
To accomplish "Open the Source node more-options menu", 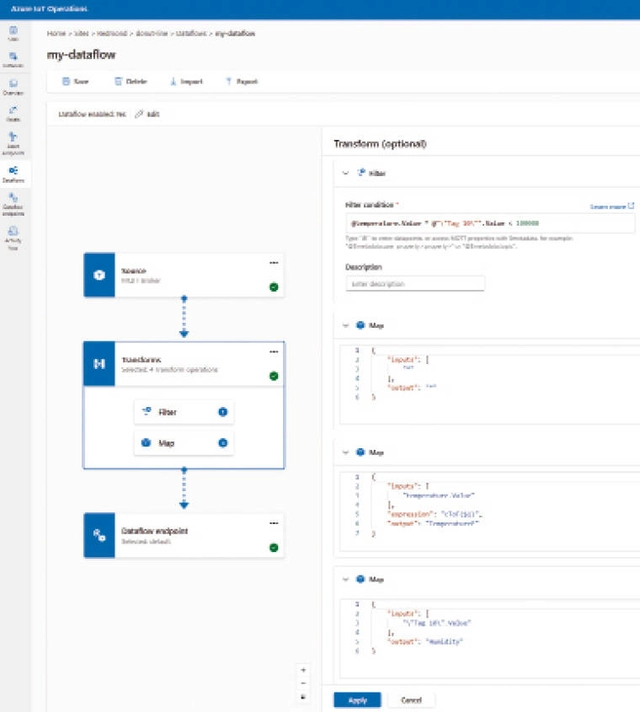I will coord(273,263).
